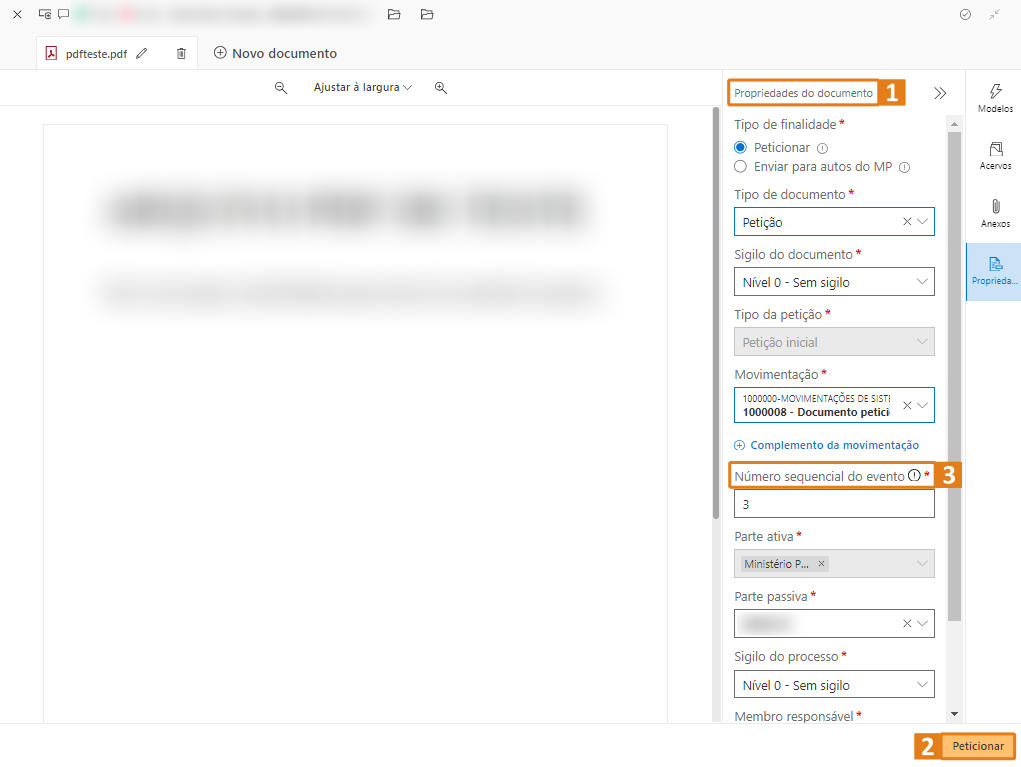Open the Acervos sidebar panel
The image size is (1021, 767).
tap(994, 155)
